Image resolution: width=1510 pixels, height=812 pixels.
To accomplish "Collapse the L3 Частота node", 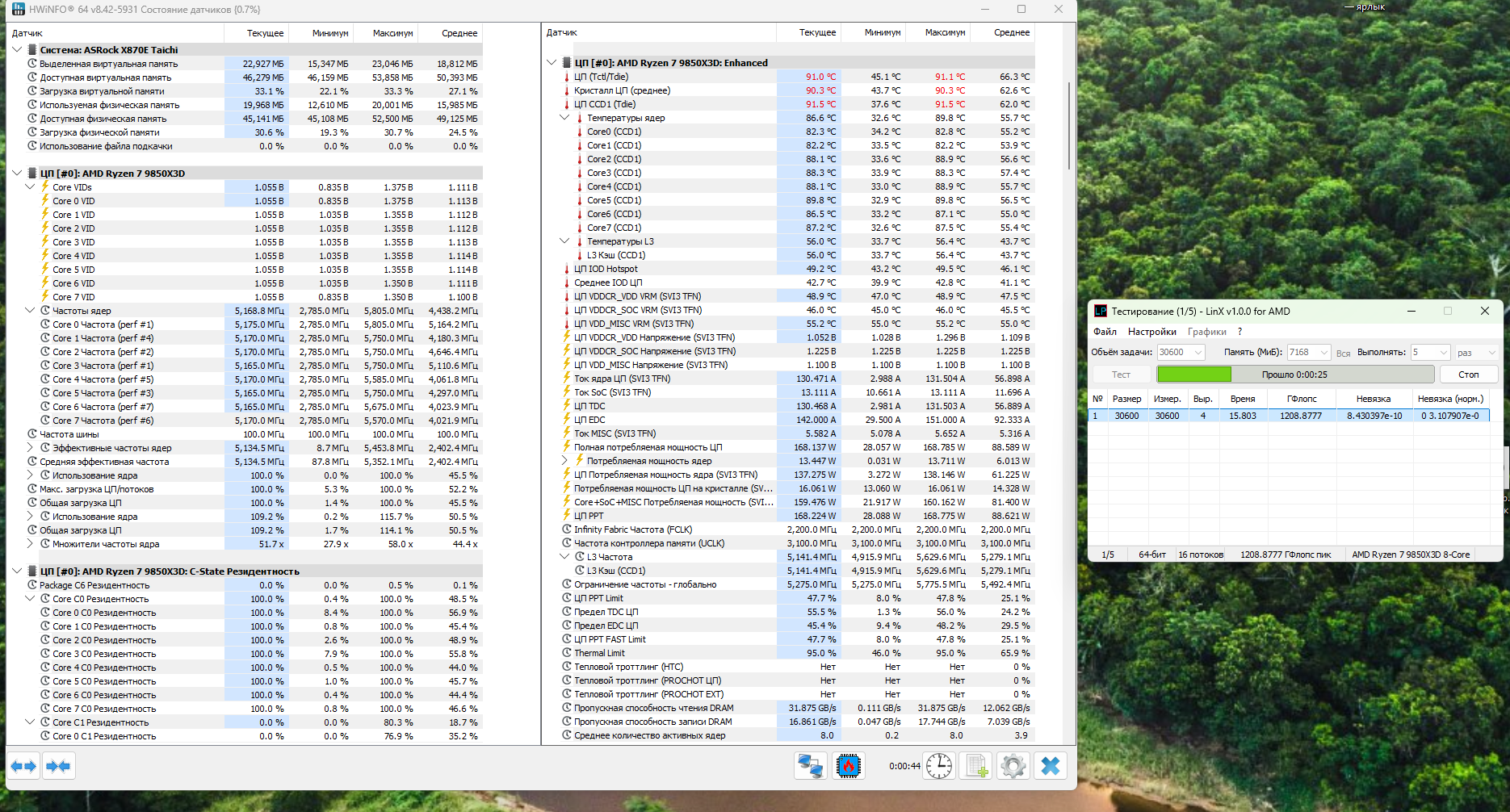I will click(x=564, y=556).
